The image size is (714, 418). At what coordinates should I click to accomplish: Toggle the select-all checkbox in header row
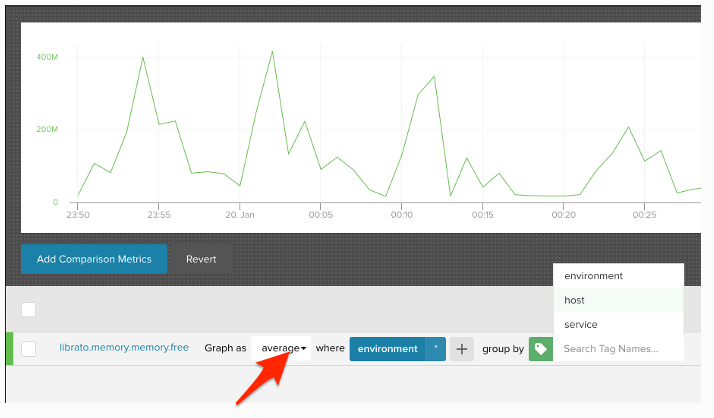tap(29, 310)
